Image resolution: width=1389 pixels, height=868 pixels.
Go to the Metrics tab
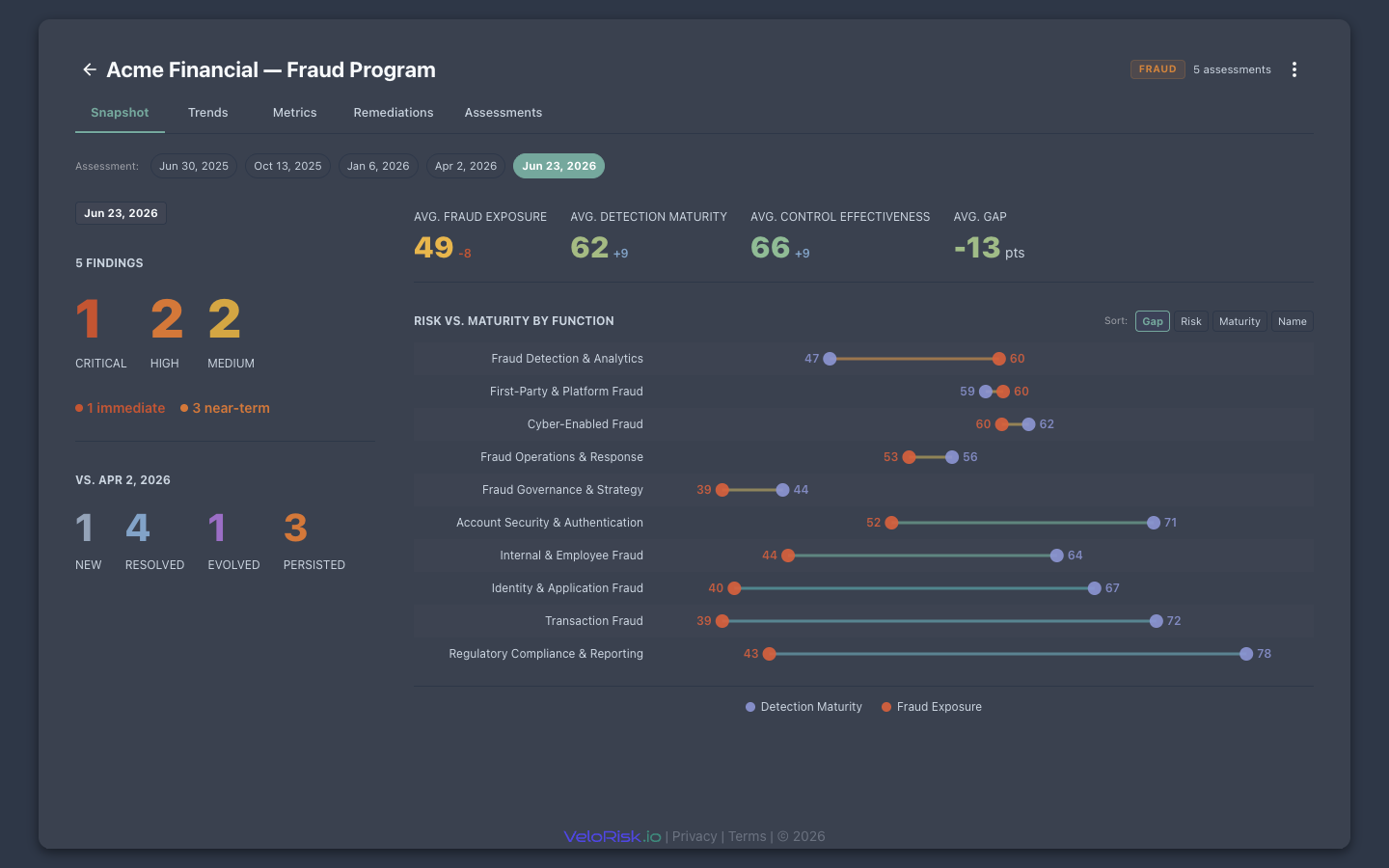[x=295, y=113]
